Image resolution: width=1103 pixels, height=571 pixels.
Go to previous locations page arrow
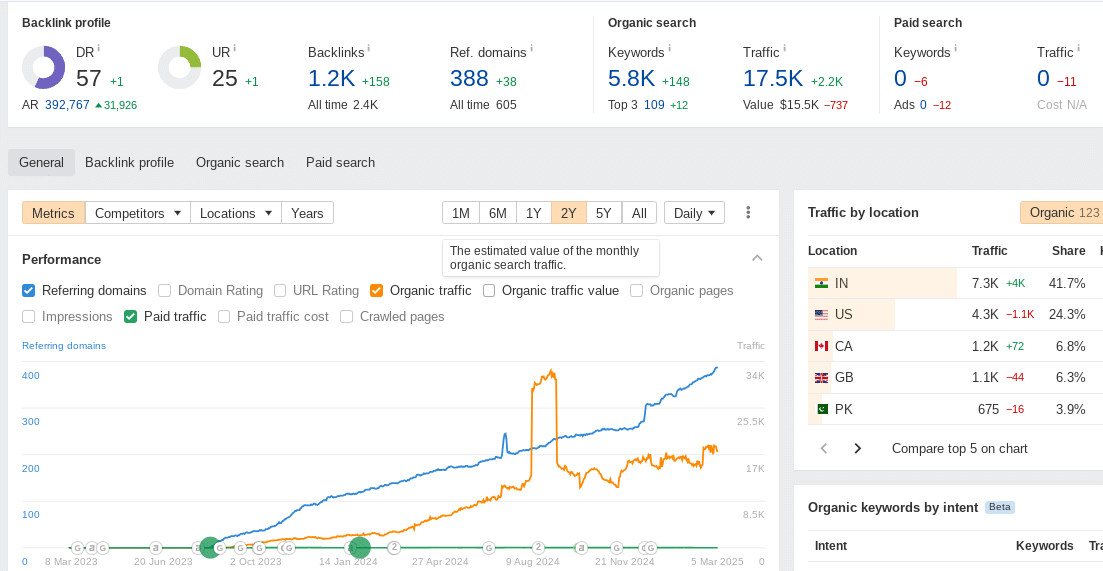[824, 448]
